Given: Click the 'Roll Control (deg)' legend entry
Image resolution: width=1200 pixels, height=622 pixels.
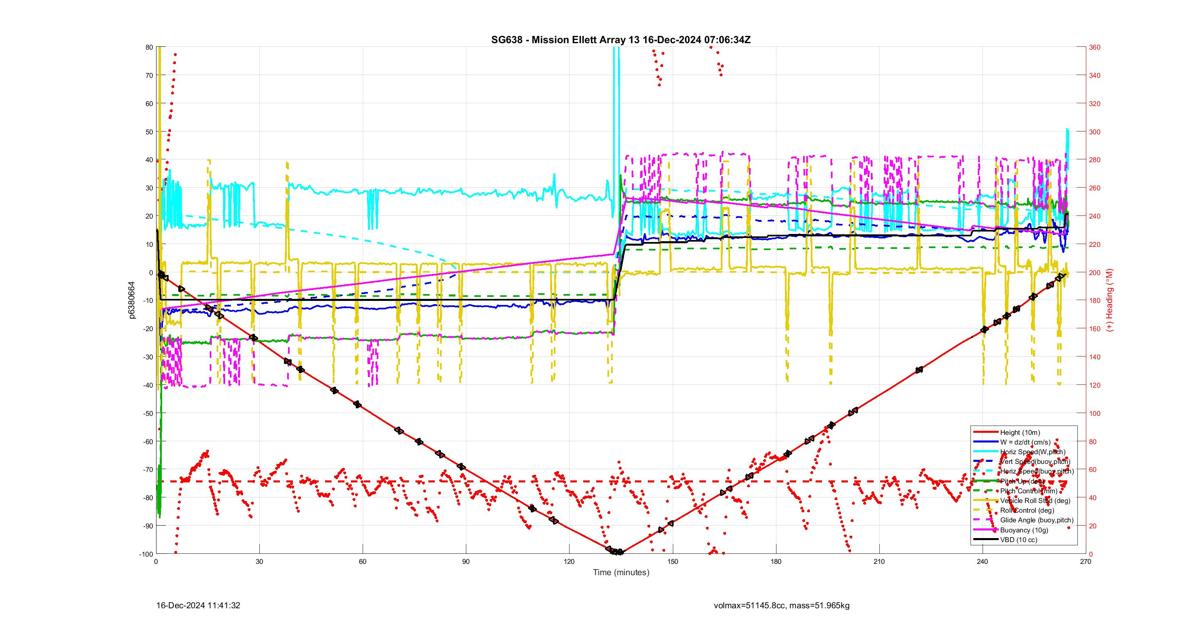Looking at the screenshot, I should 1029,510.
